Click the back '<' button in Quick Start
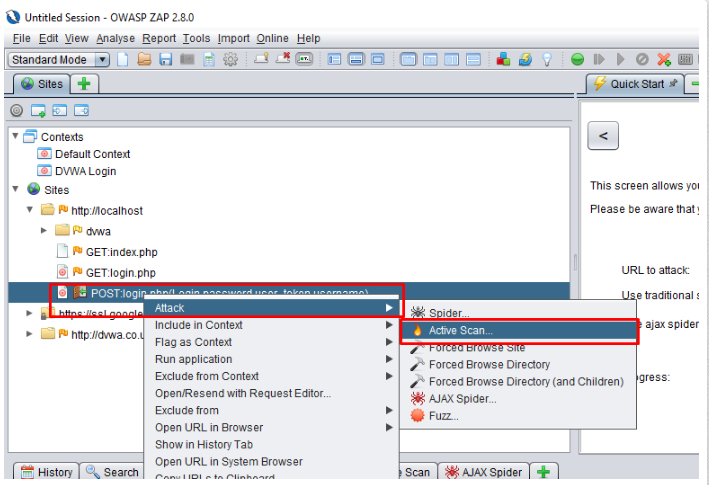This screenshot has height=485, width=709. [603, 136]
